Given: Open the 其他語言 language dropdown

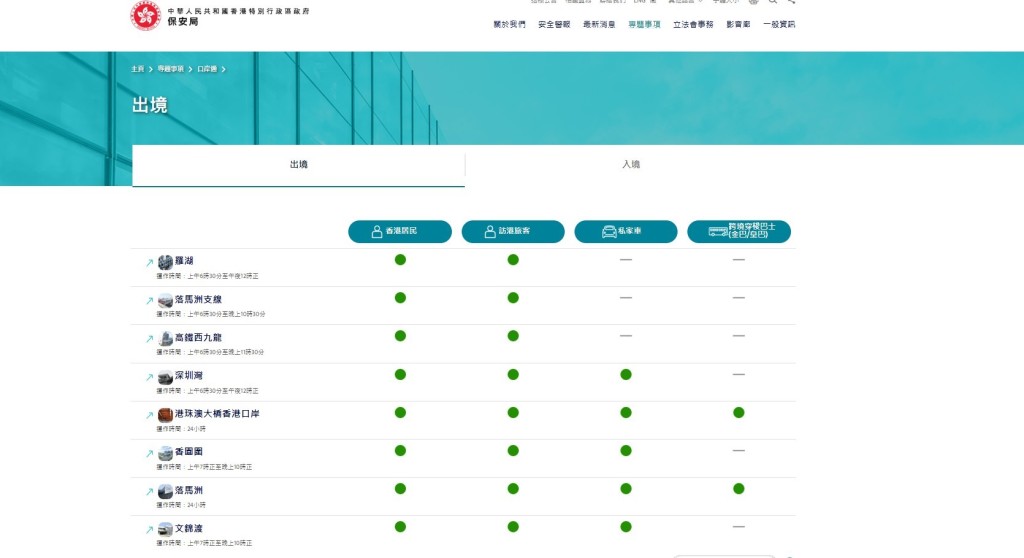Looking at the screenshot, I should point(685,2).
